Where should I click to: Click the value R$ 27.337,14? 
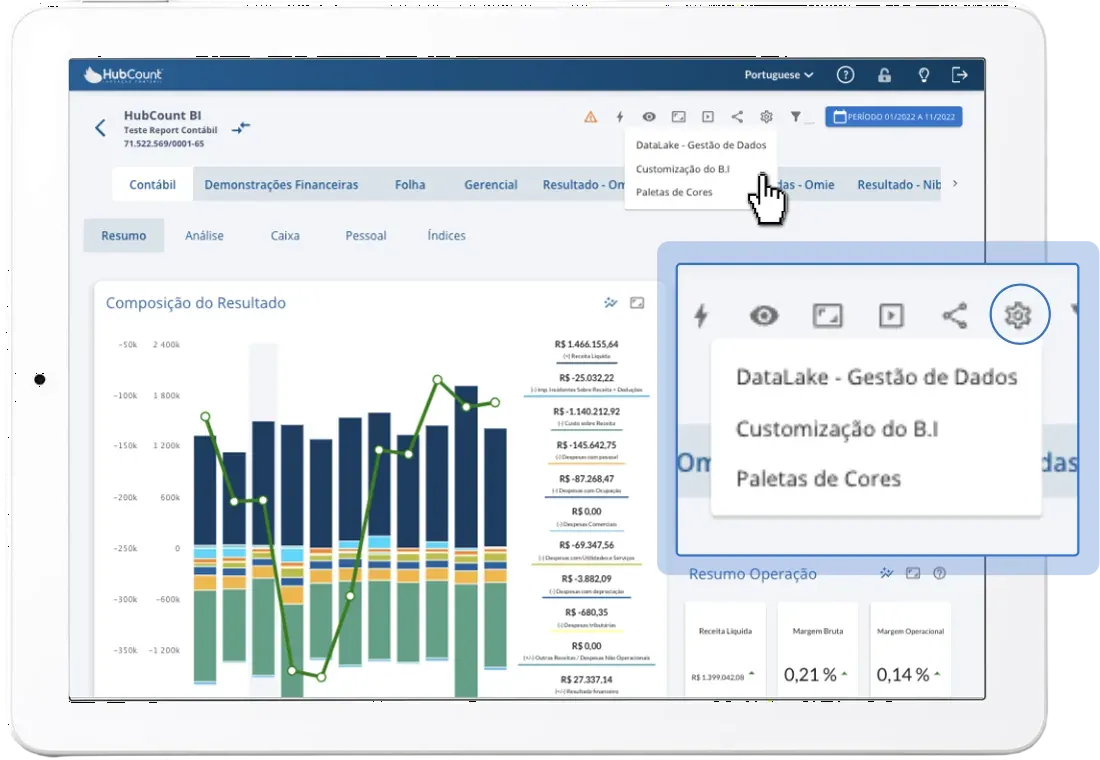pyautogui.click(x=586, y=680)
